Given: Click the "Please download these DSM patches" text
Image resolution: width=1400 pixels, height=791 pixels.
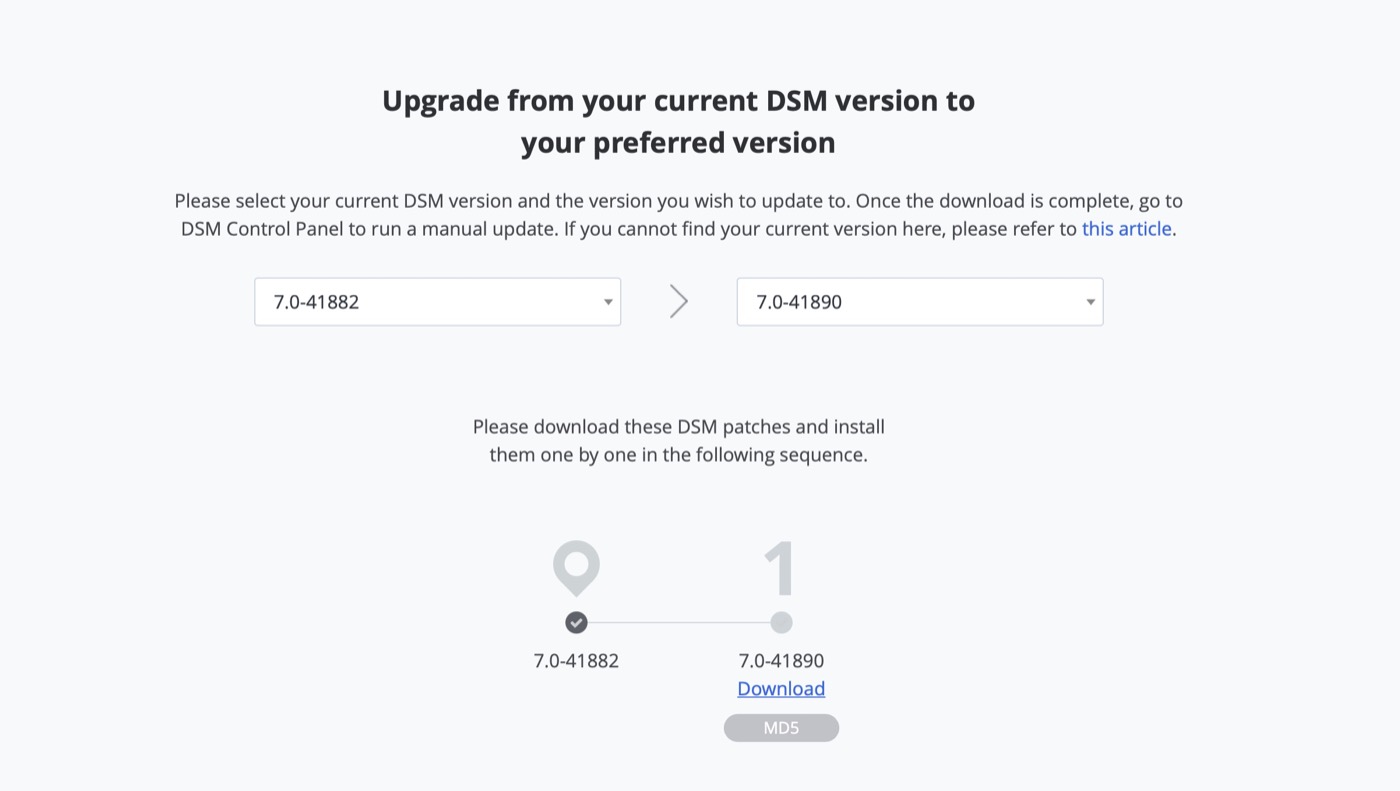Looking at the screenshot, I should click(x=678, y=427).
